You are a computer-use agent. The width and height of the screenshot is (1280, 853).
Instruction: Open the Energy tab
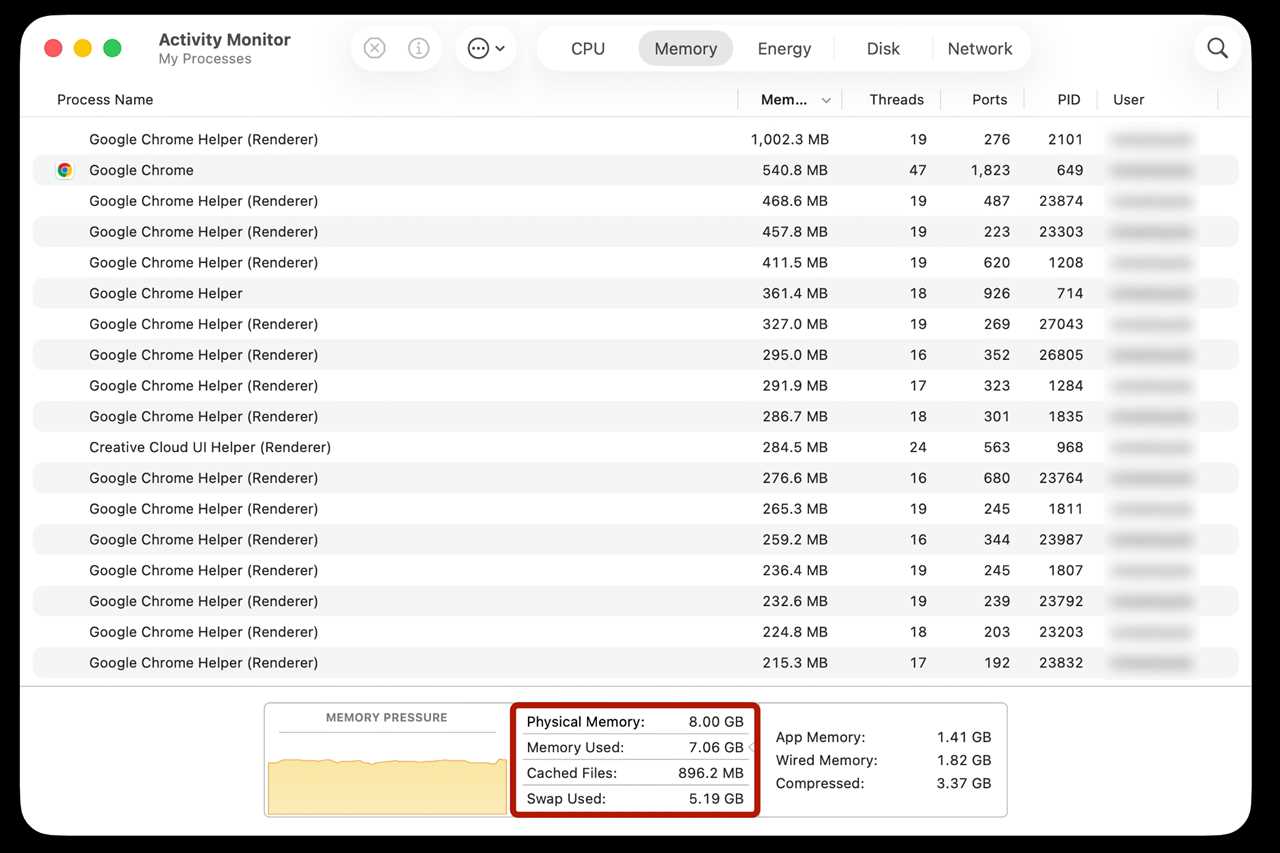[784, 48]
